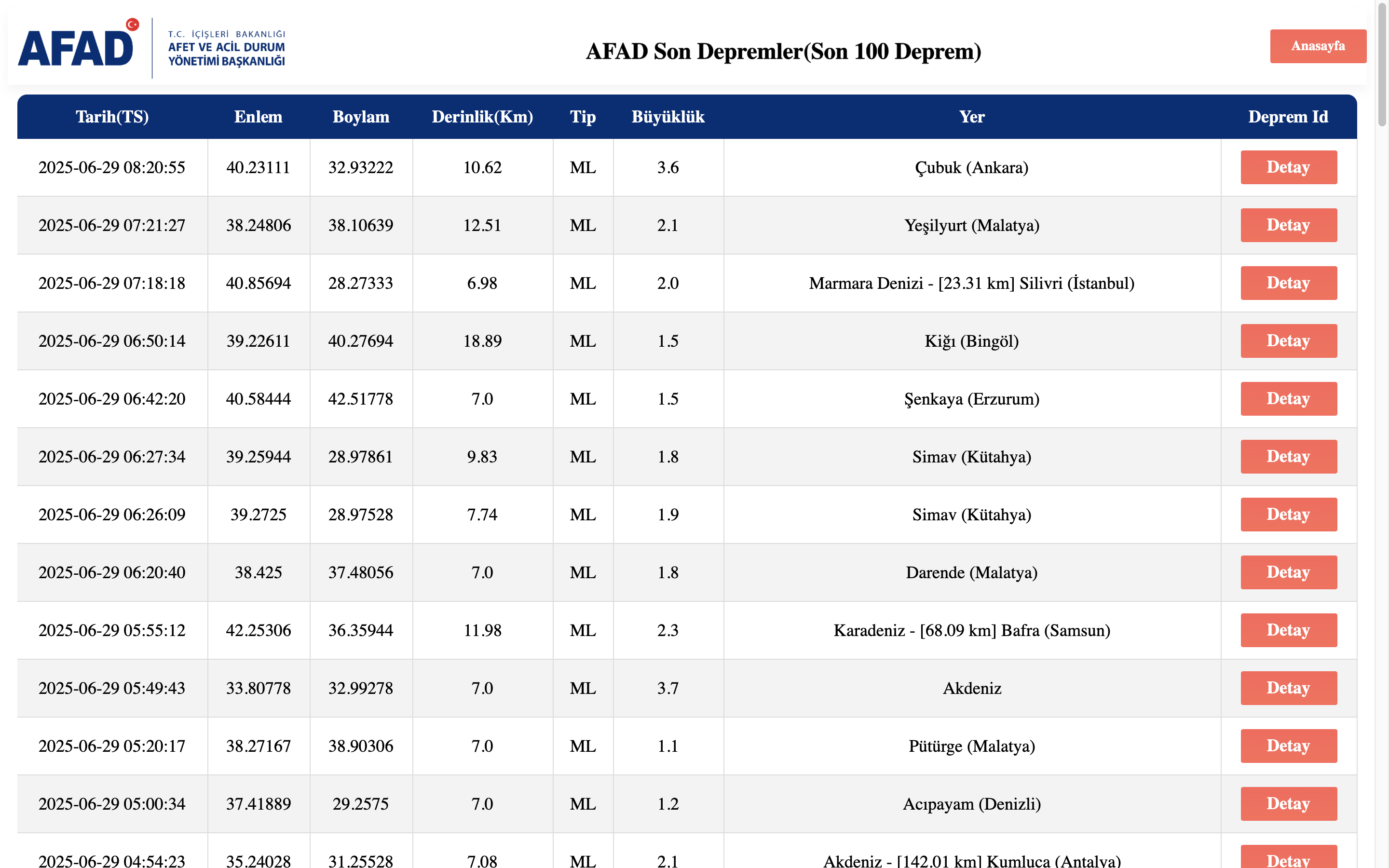This screenshot has height=868, width=1389.
Task: Click depth value 9.83
Action: (x=482, y=456)
